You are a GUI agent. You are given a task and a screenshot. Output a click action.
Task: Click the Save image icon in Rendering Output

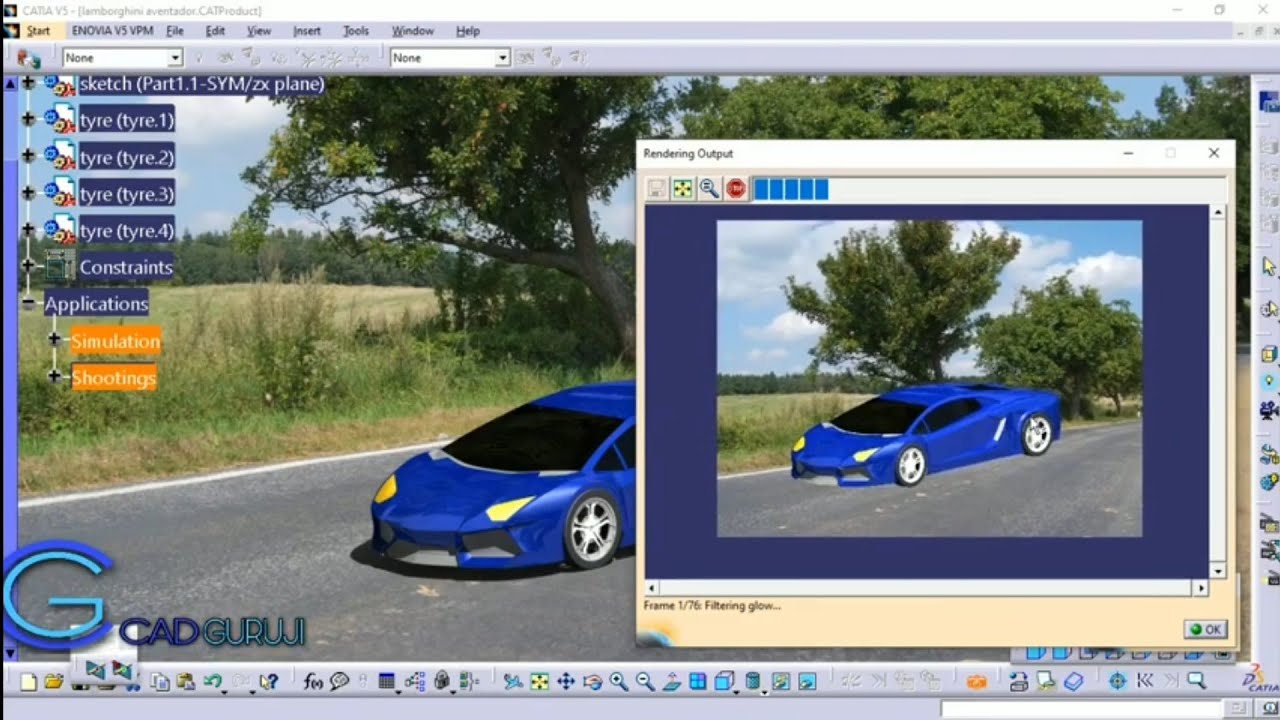pos(656,188)
